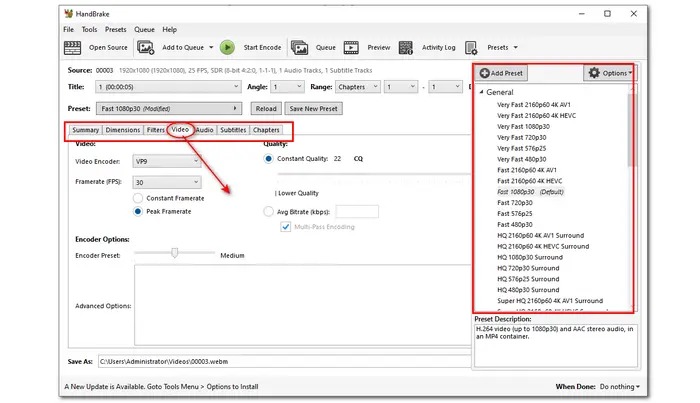Click the Constant Quality slider track
700x403 pixels.
coord(373,174)
